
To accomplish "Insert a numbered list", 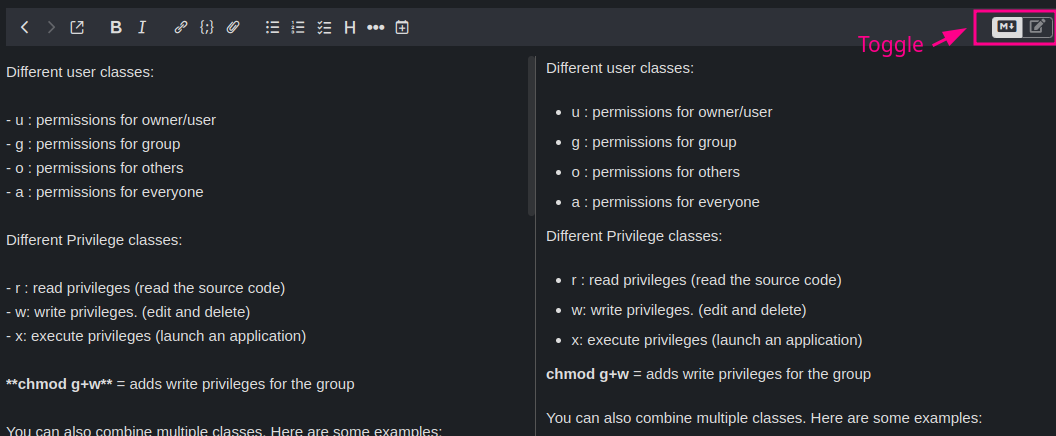I will pos(298,28).
